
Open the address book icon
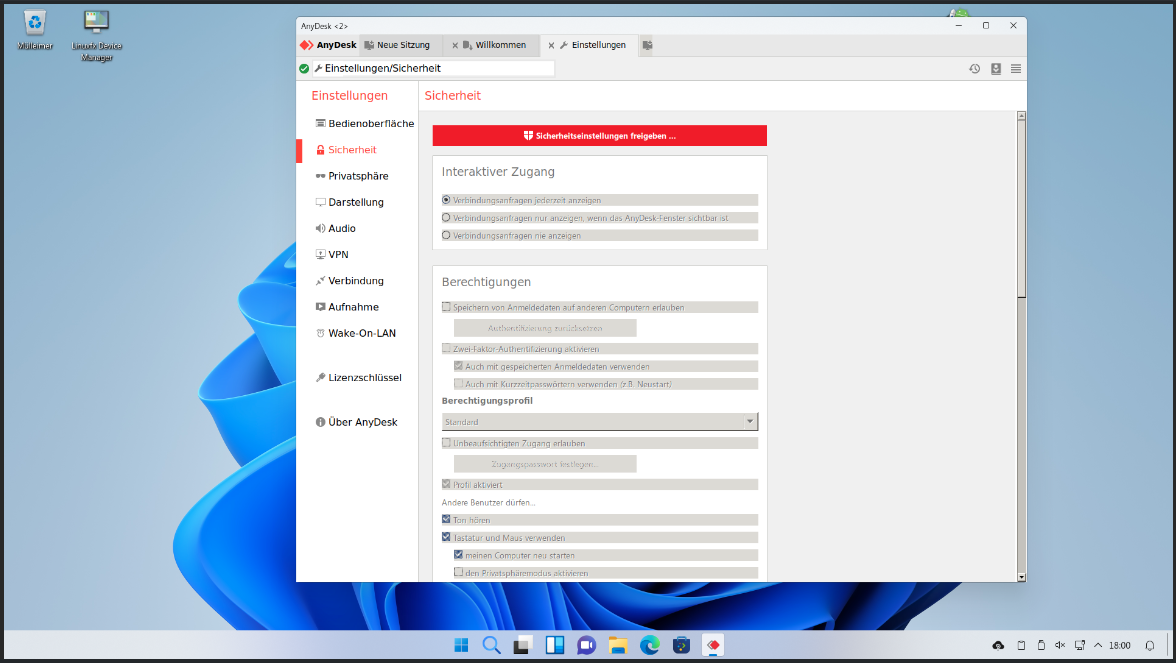[996, 68]
